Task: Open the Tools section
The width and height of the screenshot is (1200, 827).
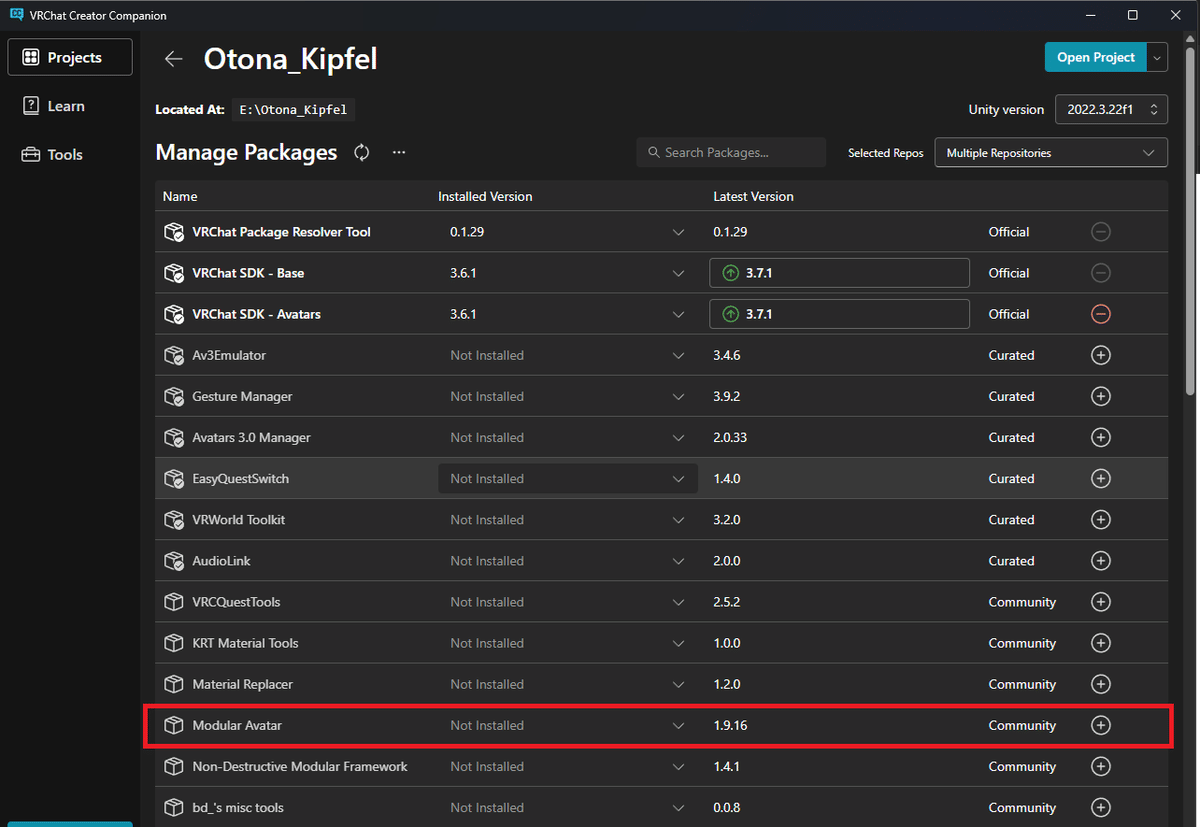Action: 65,155
